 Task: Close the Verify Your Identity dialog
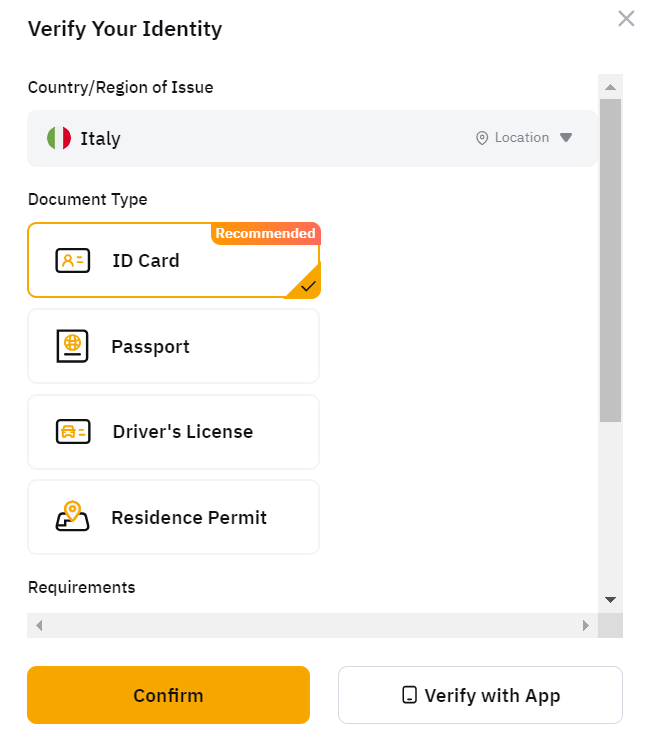(626, 19)
